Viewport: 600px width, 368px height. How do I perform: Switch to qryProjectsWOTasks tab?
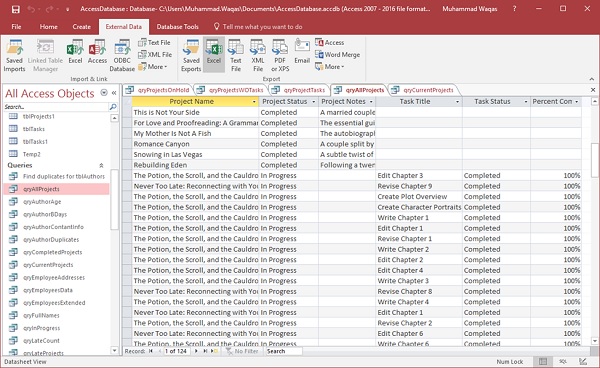tap(230, 90)
